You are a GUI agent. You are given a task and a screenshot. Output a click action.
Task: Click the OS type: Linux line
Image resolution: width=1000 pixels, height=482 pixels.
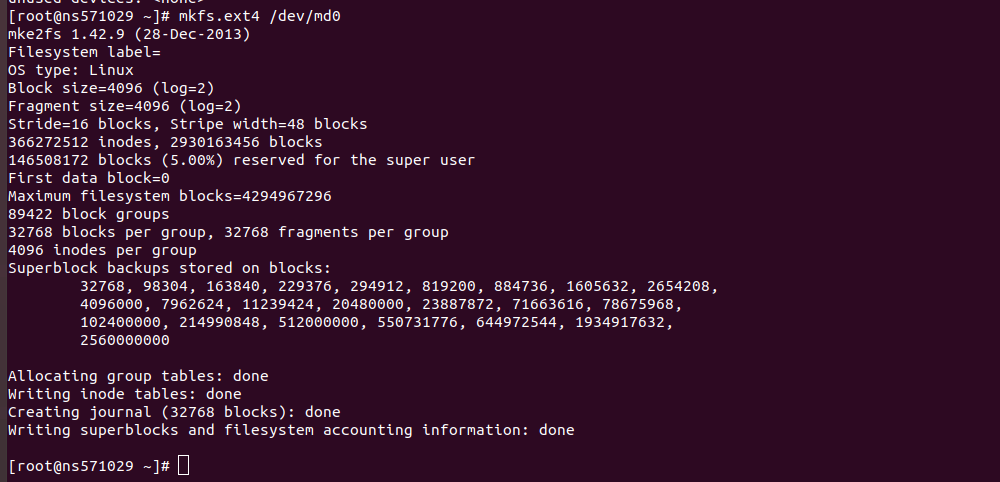[x=71, y=70]
